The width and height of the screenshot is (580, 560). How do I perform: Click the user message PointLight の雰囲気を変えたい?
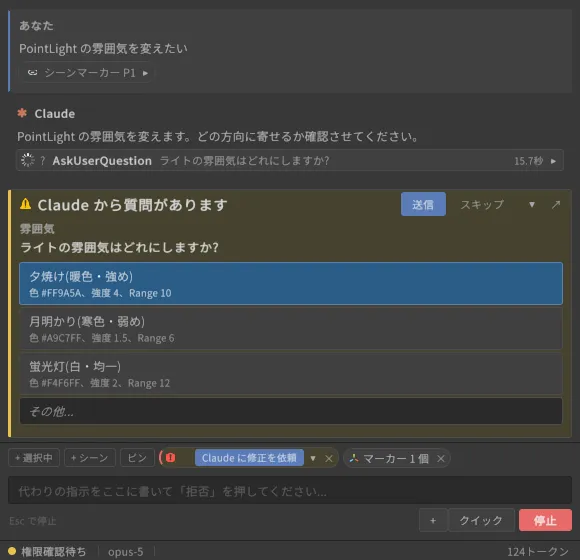[103, 48]
